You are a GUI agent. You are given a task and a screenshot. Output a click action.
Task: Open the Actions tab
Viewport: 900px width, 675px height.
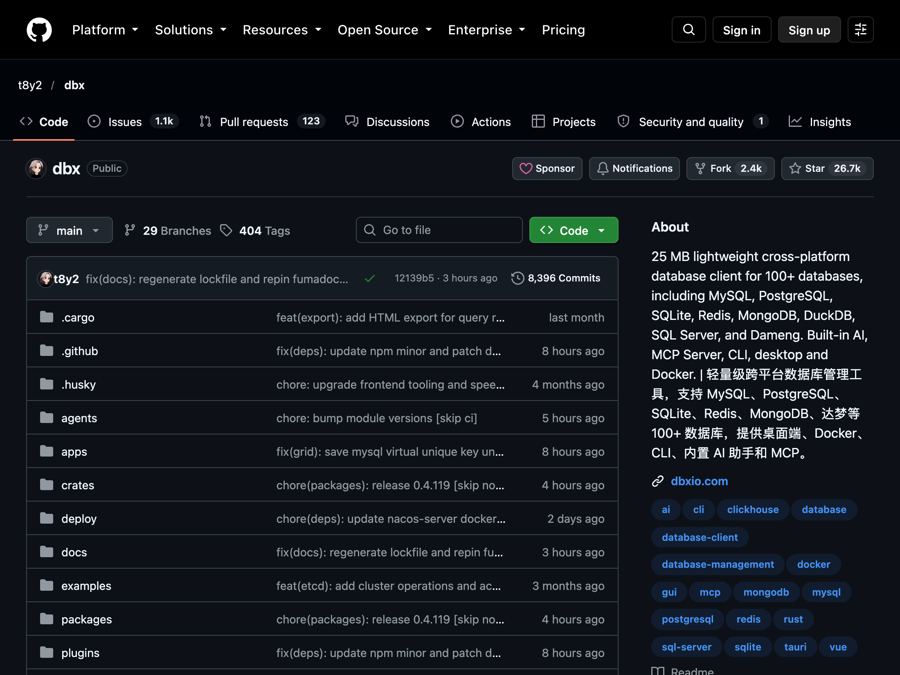pos(481,122)
